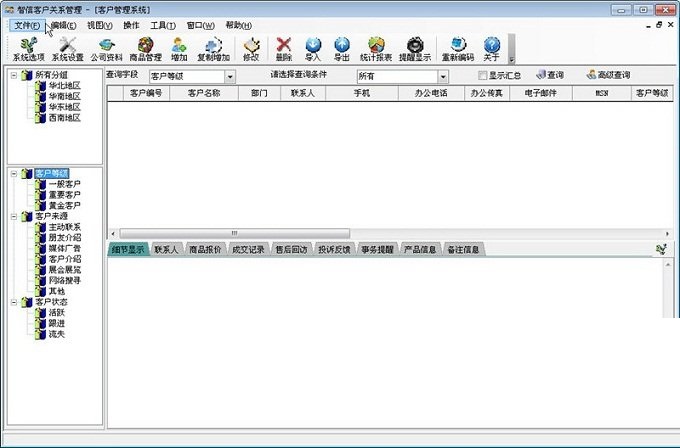Open the 工具(T) menu
Image resolution: width=680 pixels, height=448 pixels.
(163, 24)
